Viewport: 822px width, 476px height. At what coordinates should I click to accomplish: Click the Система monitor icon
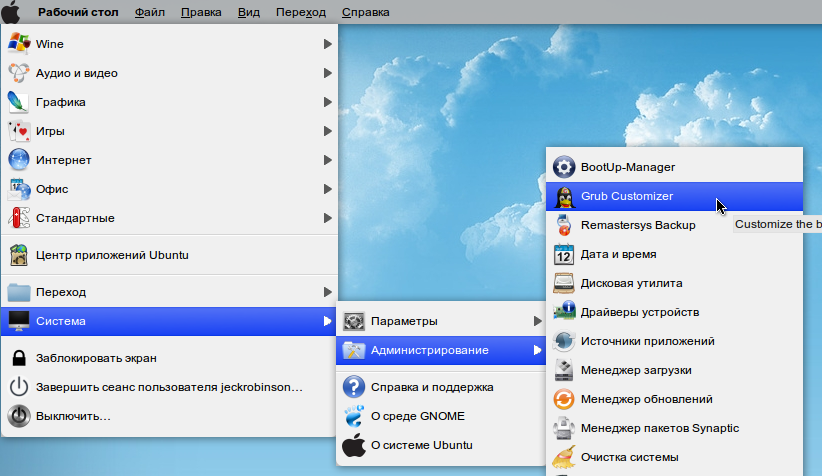pyautogui.click(x=19, y=321)
